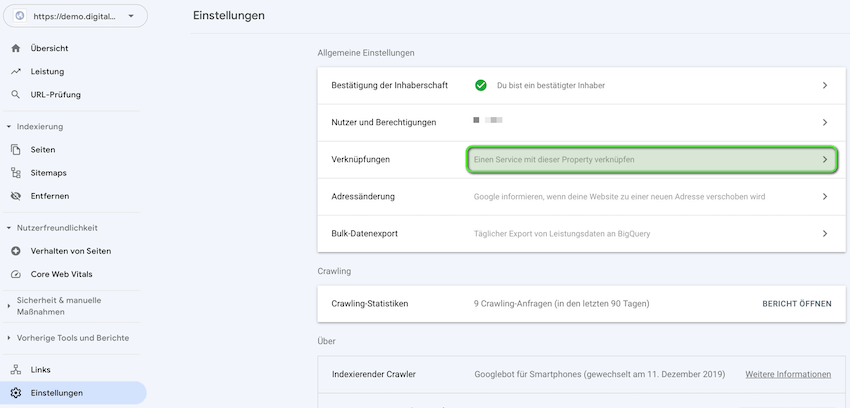The width and height of the screenshot is (850, 408).
Task: Click the globe icon in the property selector
Action: (20, 16)
